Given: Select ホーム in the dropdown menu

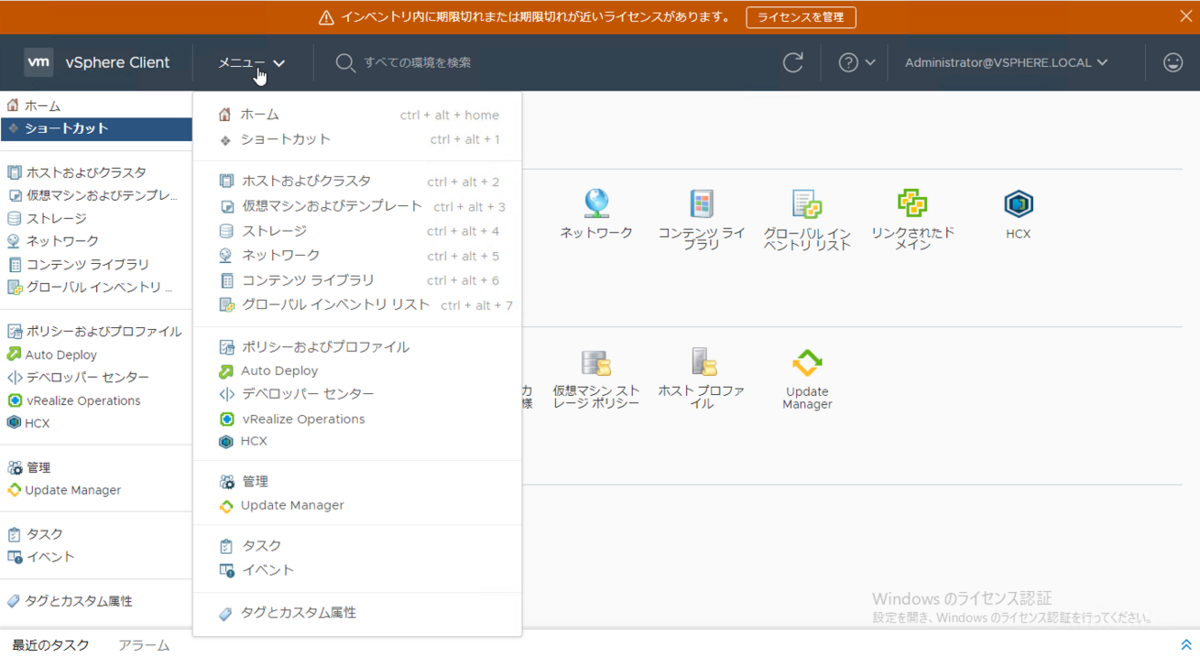Looking at the screenshot, I should 357,115.
